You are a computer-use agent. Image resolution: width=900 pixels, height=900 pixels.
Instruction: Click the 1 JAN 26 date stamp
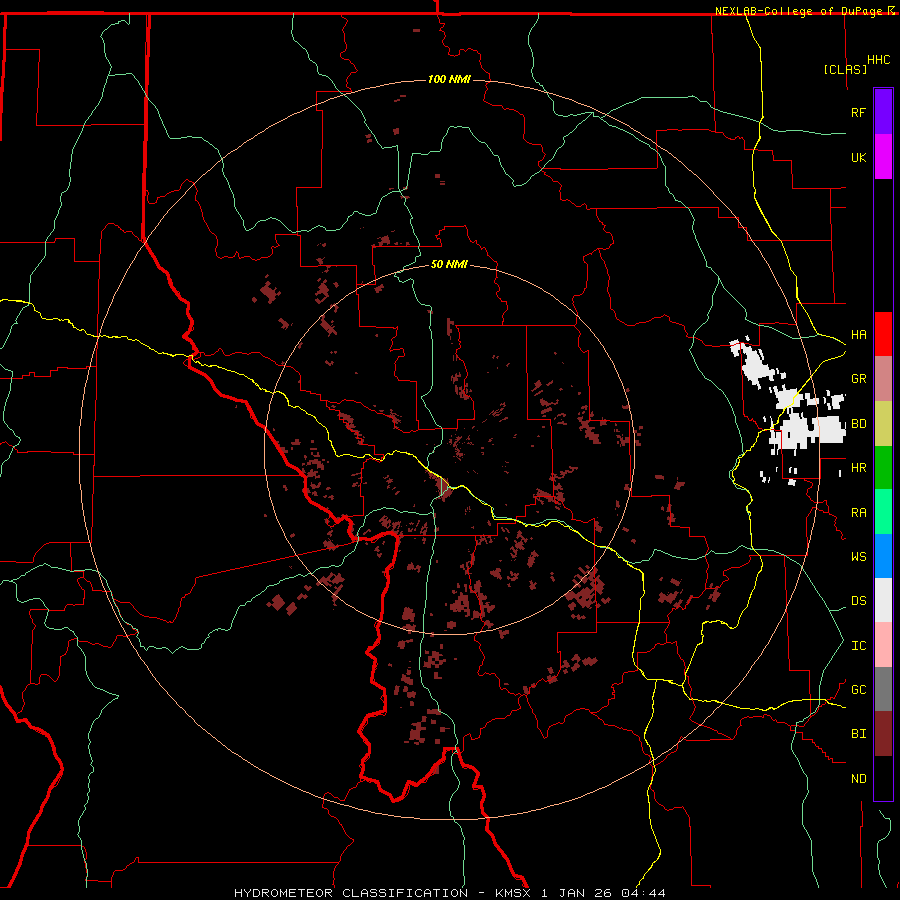pyautogui.click(x=576, y=893)
